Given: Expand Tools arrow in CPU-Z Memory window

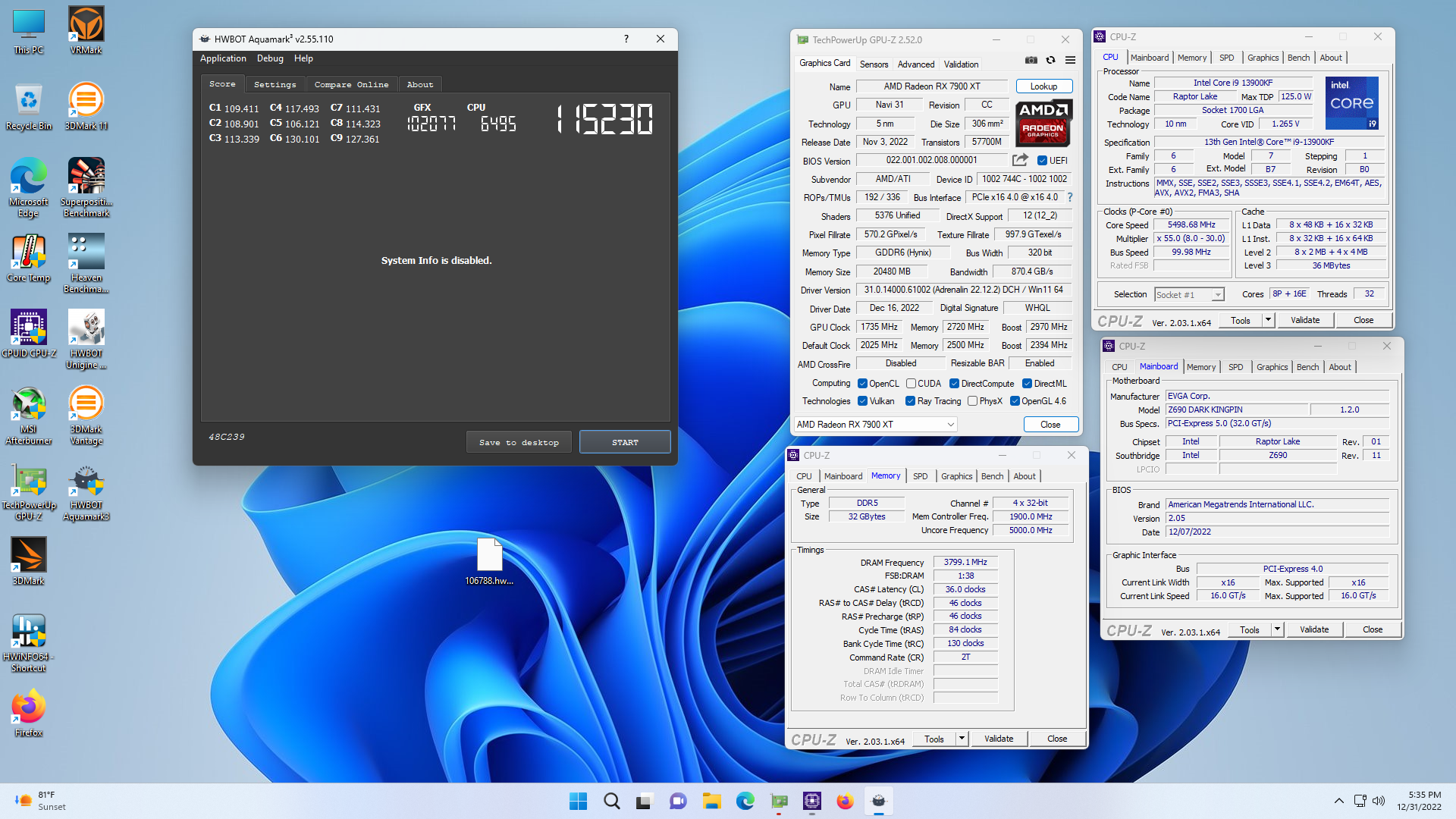Looking at the screenshot, I should pos(962,739).
